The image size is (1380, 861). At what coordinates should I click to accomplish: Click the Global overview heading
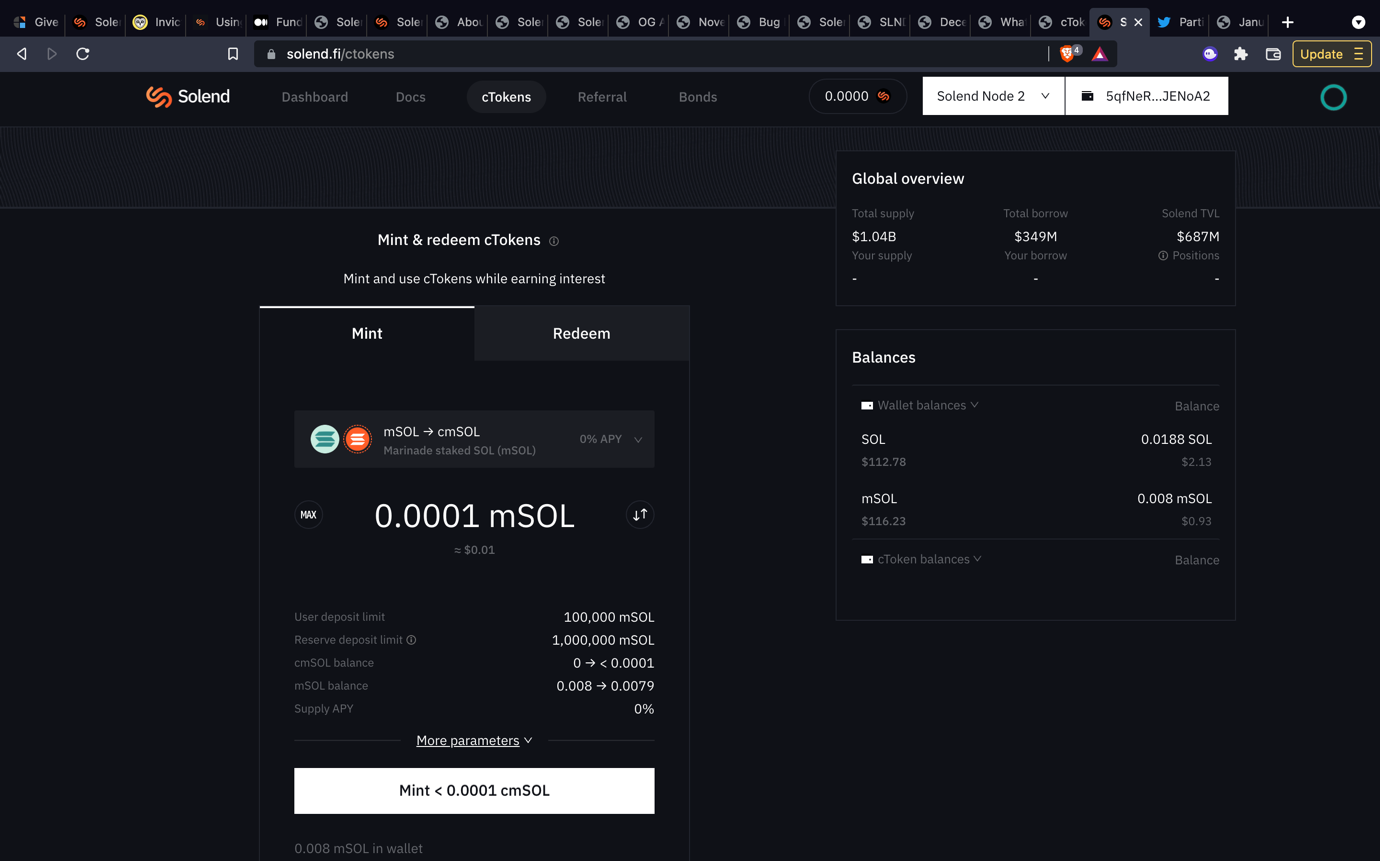coord(908,178)
